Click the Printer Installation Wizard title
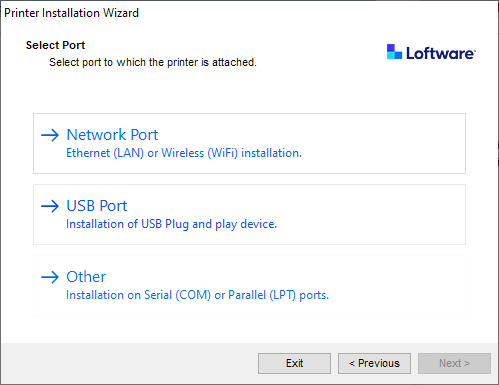499x385 pixels. (x=71, y=13)
